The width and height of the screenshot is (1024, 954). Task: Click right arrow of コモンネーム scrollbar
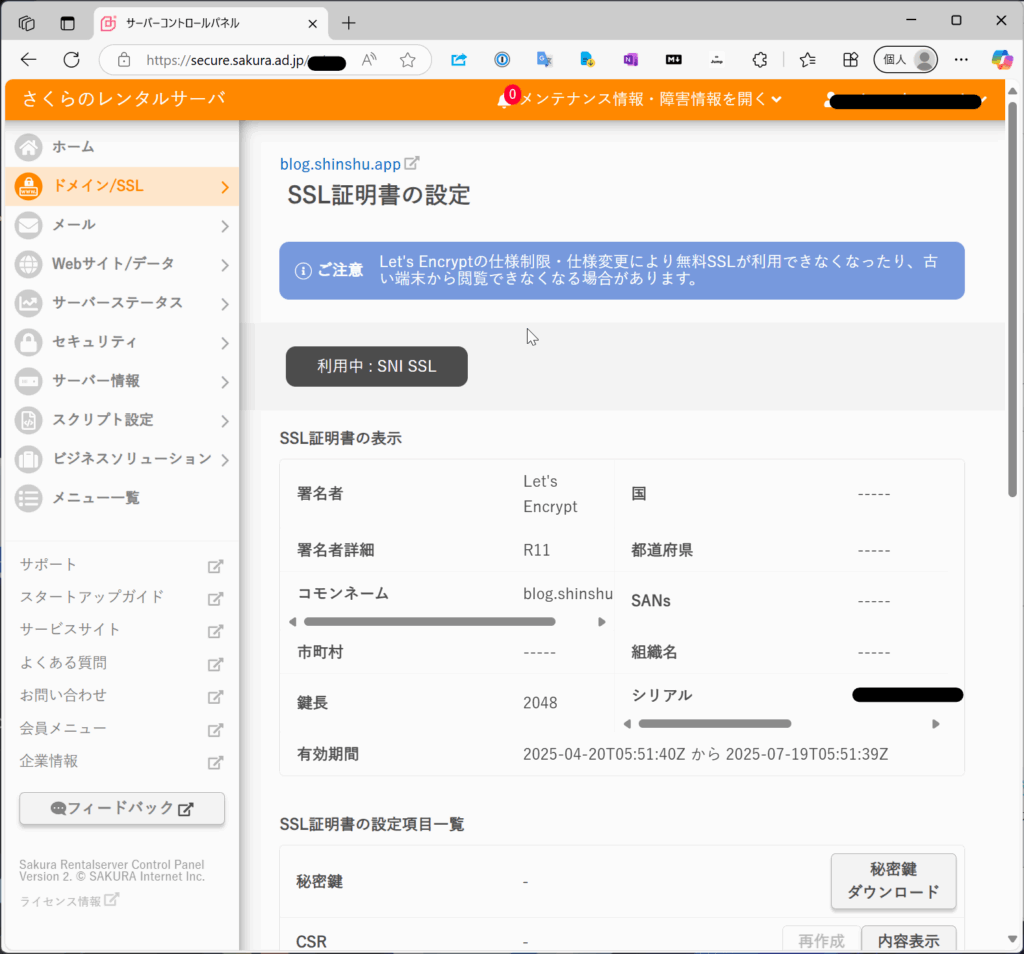601,622
